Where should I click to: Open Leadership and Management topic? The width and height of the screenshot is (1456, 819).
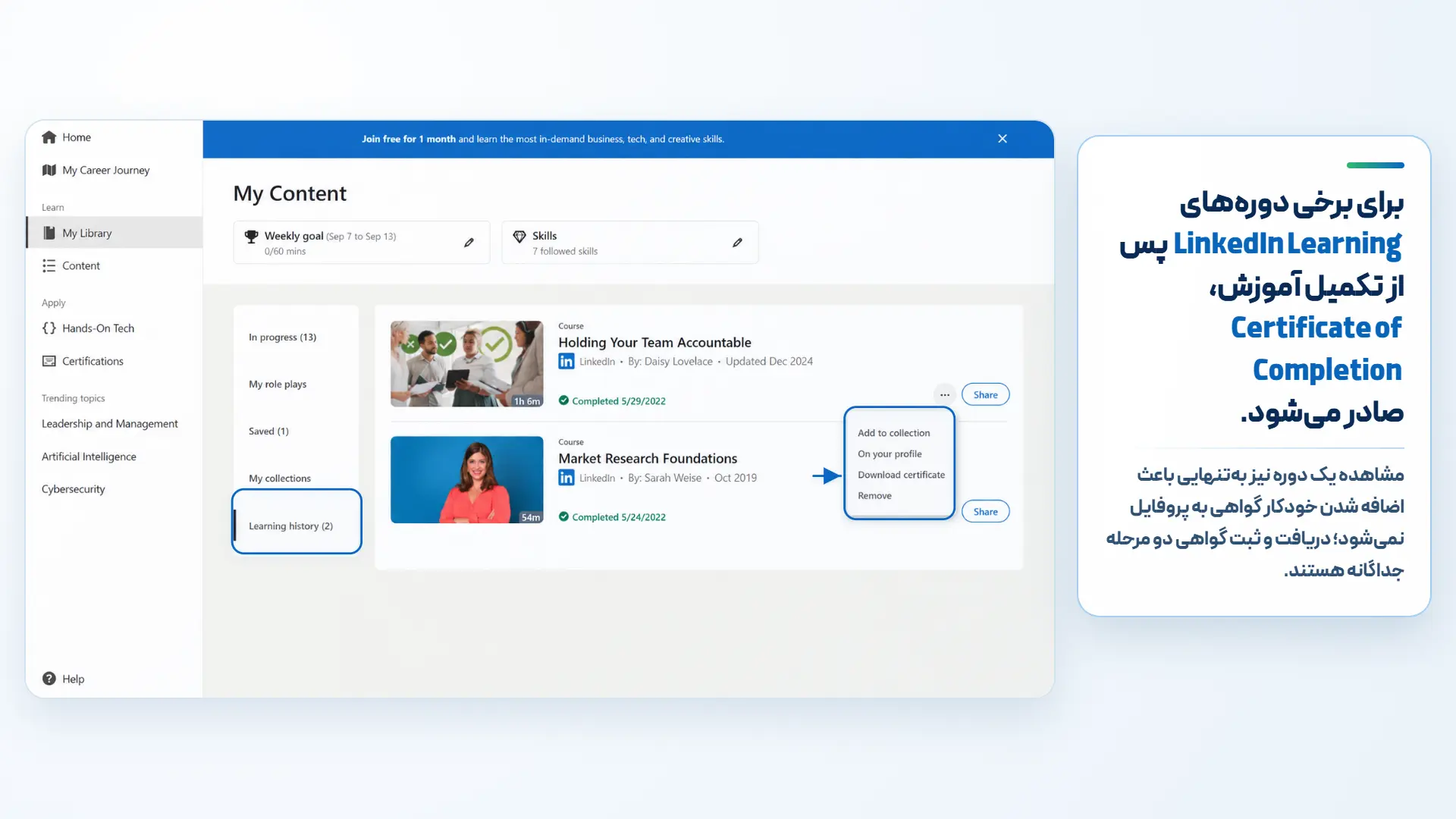coord(110,424)
